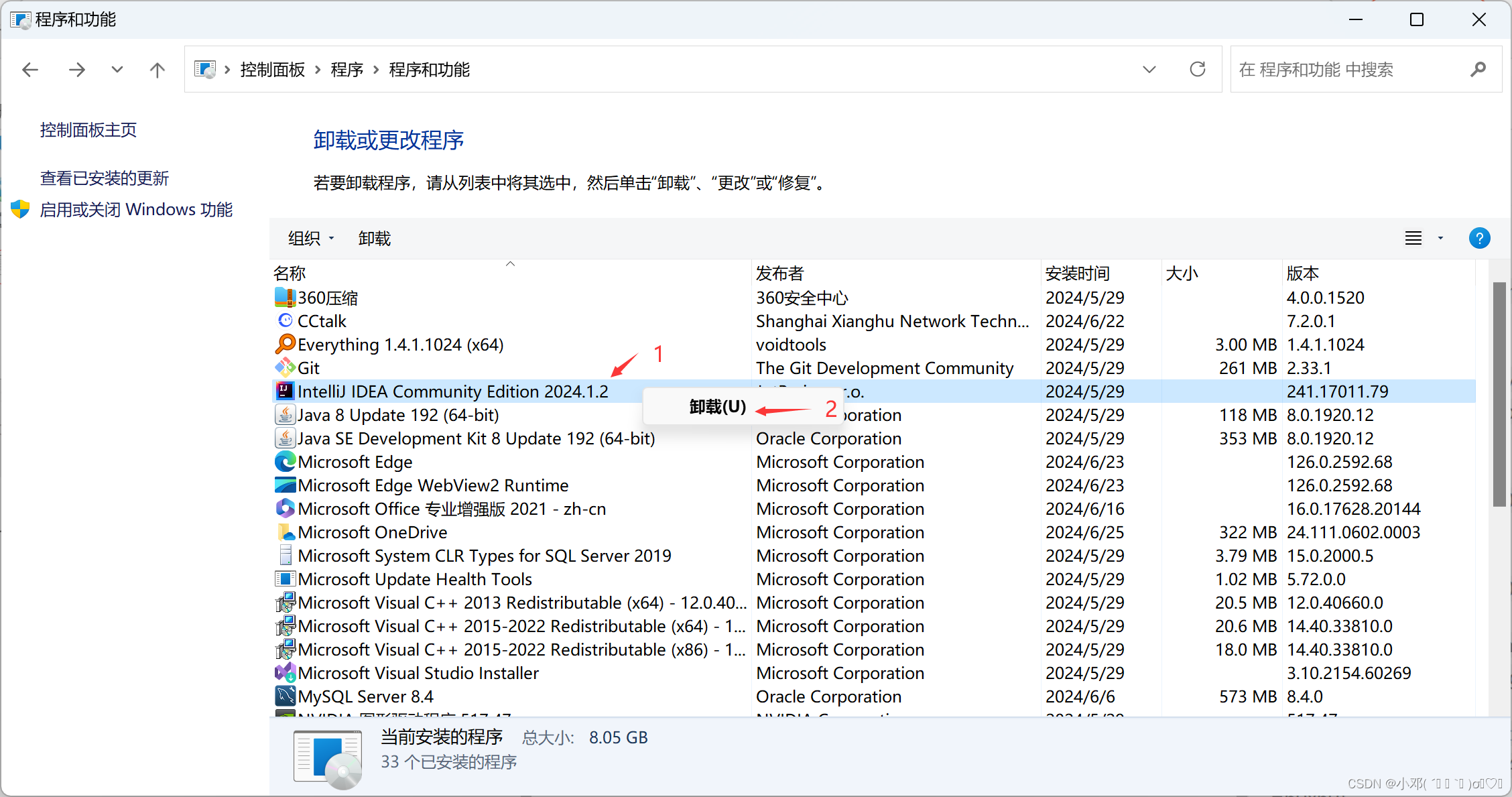Open 启用或关闭 Windows 功能 link
The image size is (1512, 797).
[136, 210]
